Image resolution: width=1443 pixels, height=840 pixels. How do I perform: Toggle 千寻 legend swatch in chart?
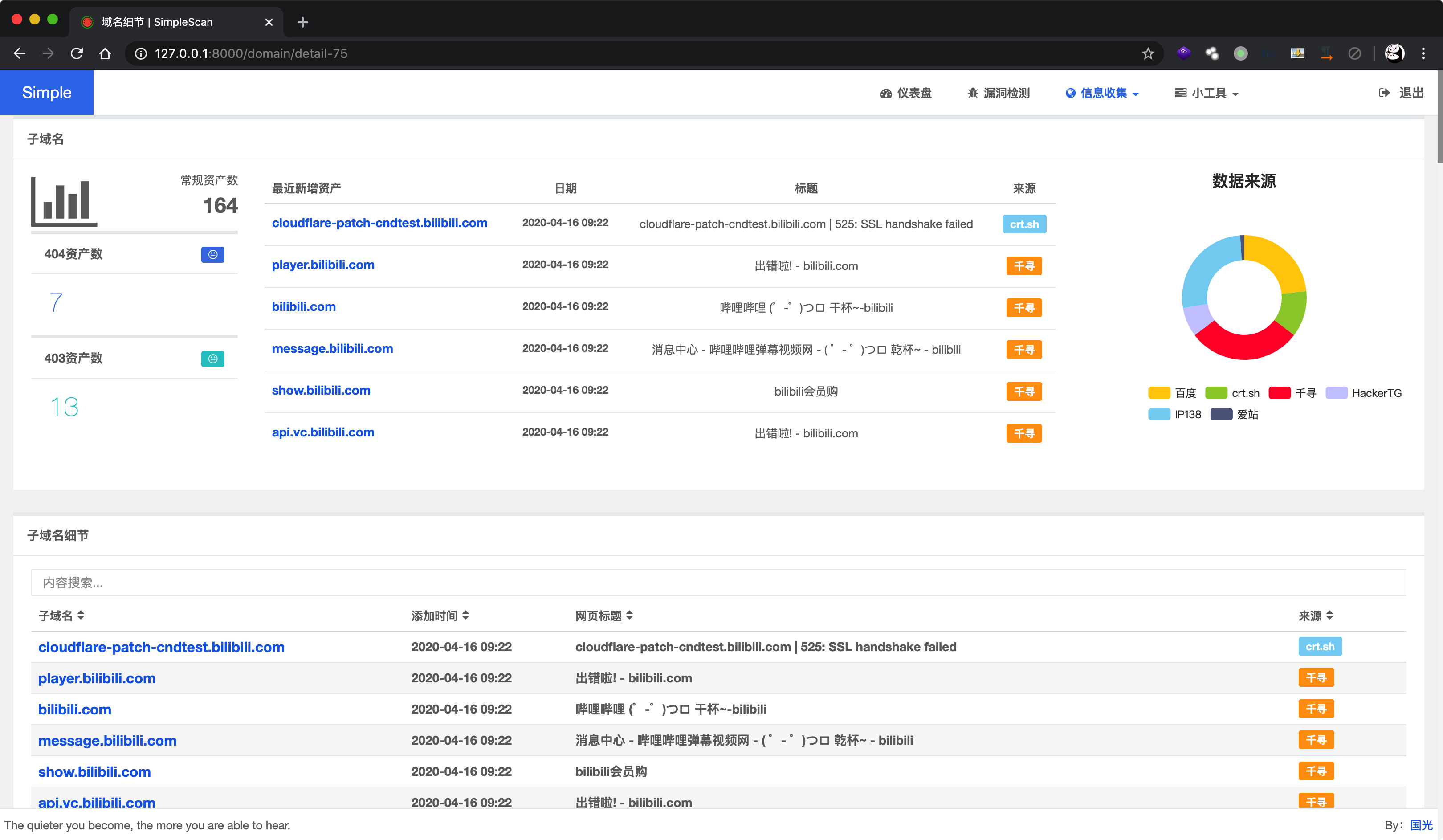point(1279,393)
